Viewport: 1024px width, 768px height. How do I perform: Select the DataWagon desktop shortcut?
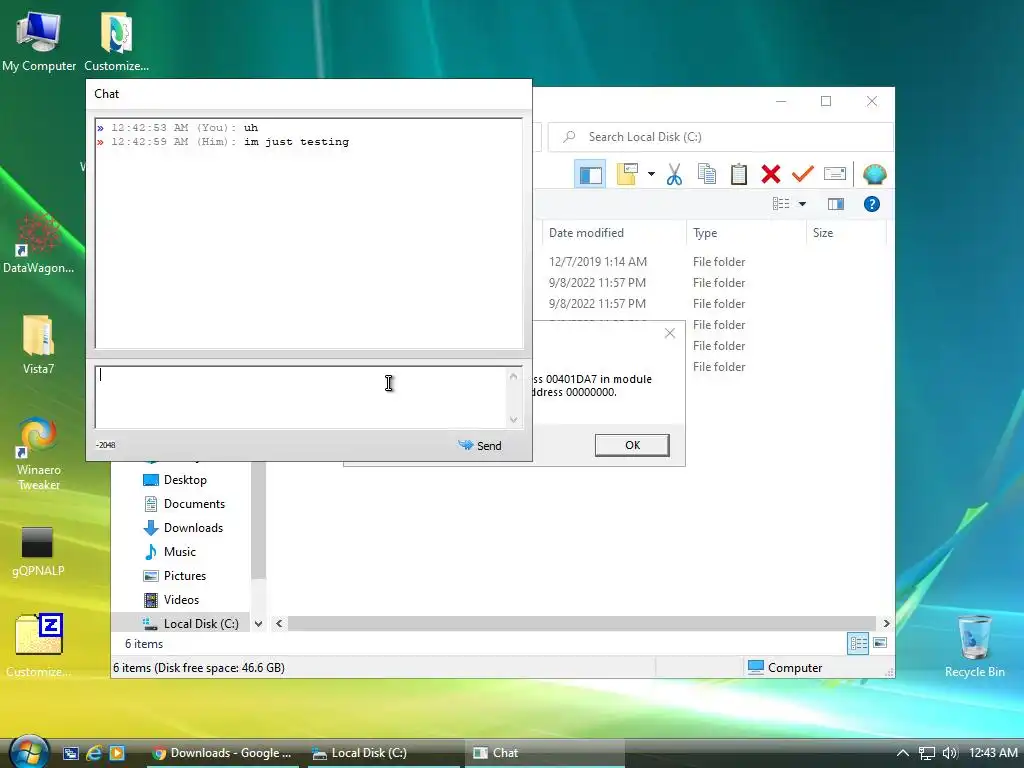point(38,243)
